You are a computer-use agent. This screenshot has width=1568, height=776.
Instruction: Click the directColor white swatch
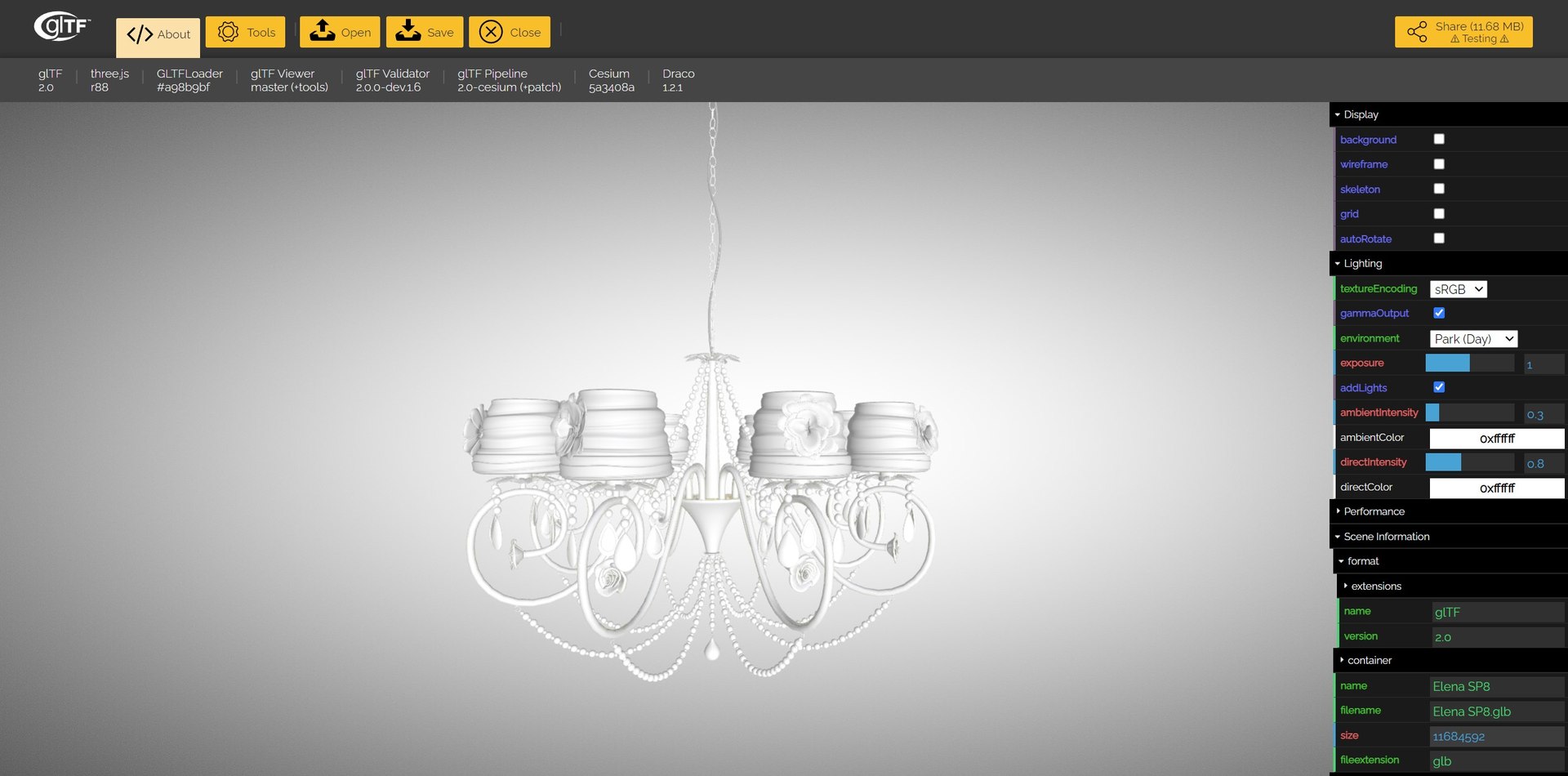1497,488
